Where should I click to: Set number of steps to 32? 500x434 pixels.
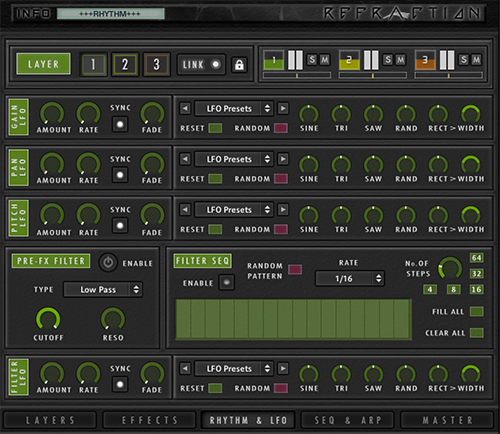click(476, 274)
